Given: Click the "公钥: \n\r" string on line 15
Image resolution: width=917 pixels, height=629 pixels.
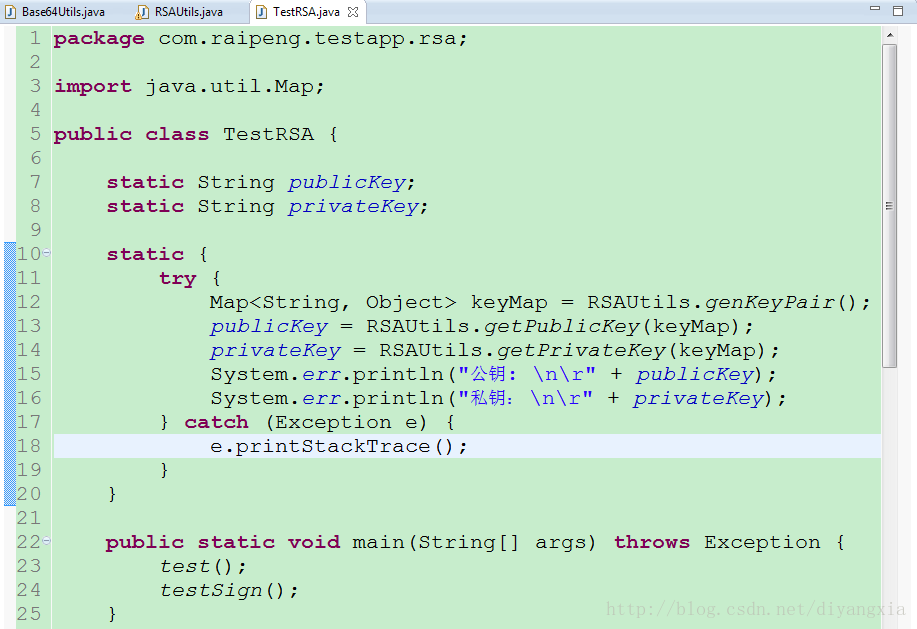Looking at the screenshot, I should [527, 374].
